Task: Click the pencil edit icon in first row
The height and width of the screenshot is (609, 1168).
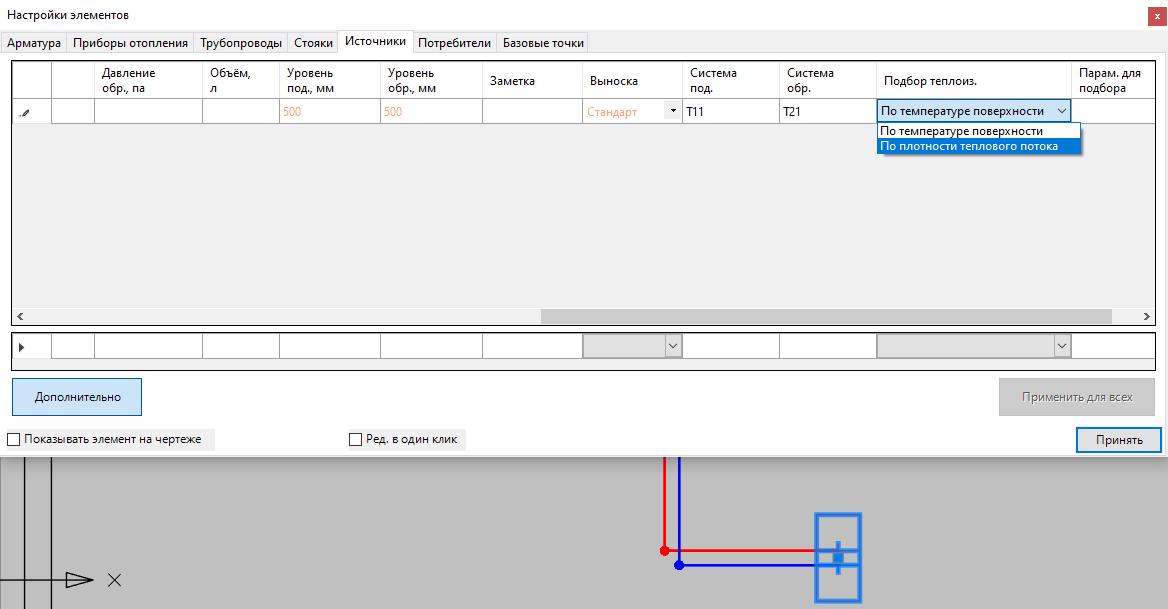Action: point(24,112)
